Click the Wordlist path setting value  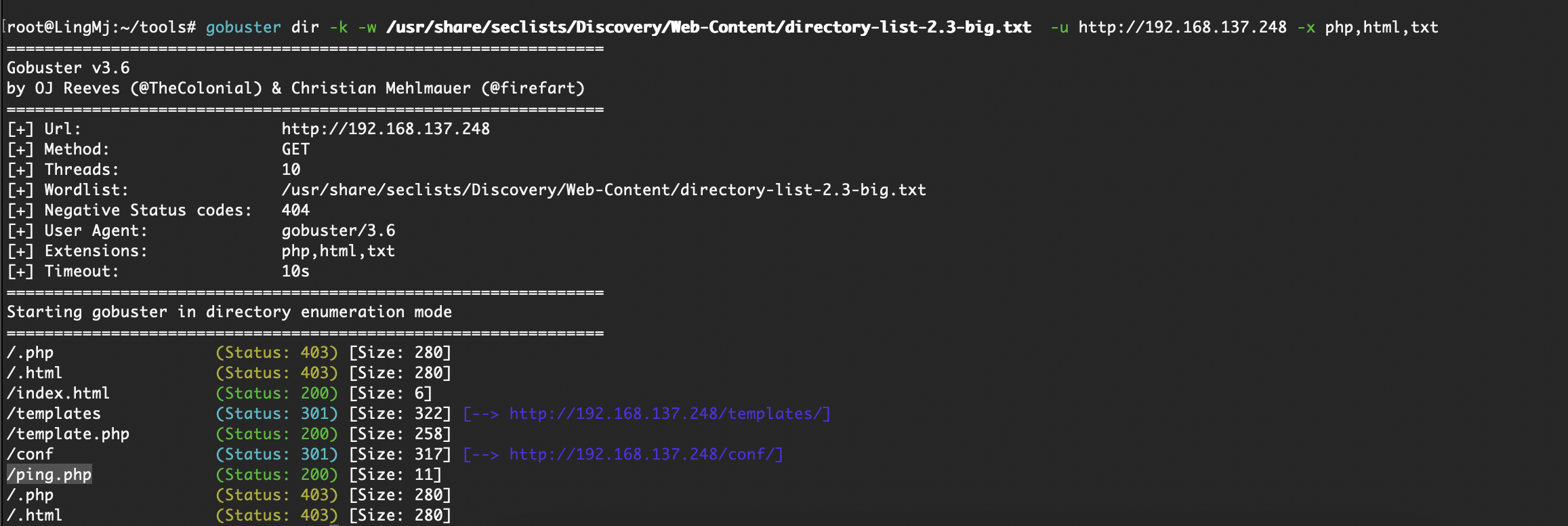[604, 190]
